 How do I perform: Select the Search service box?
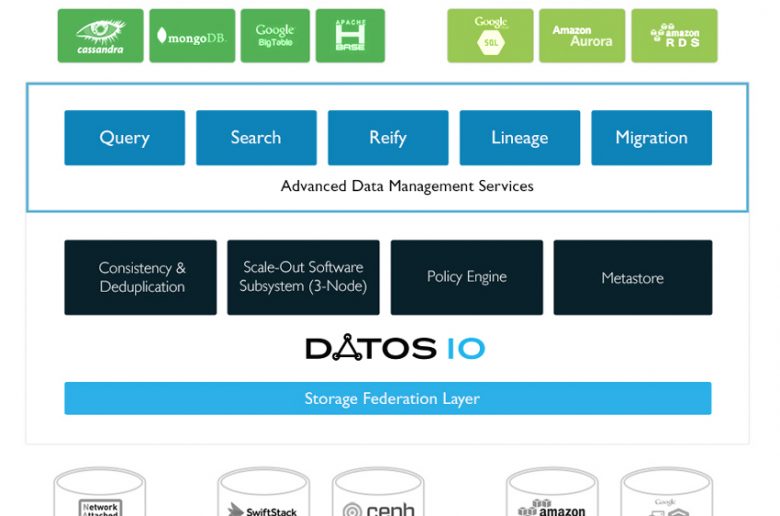tap(256, 138)
